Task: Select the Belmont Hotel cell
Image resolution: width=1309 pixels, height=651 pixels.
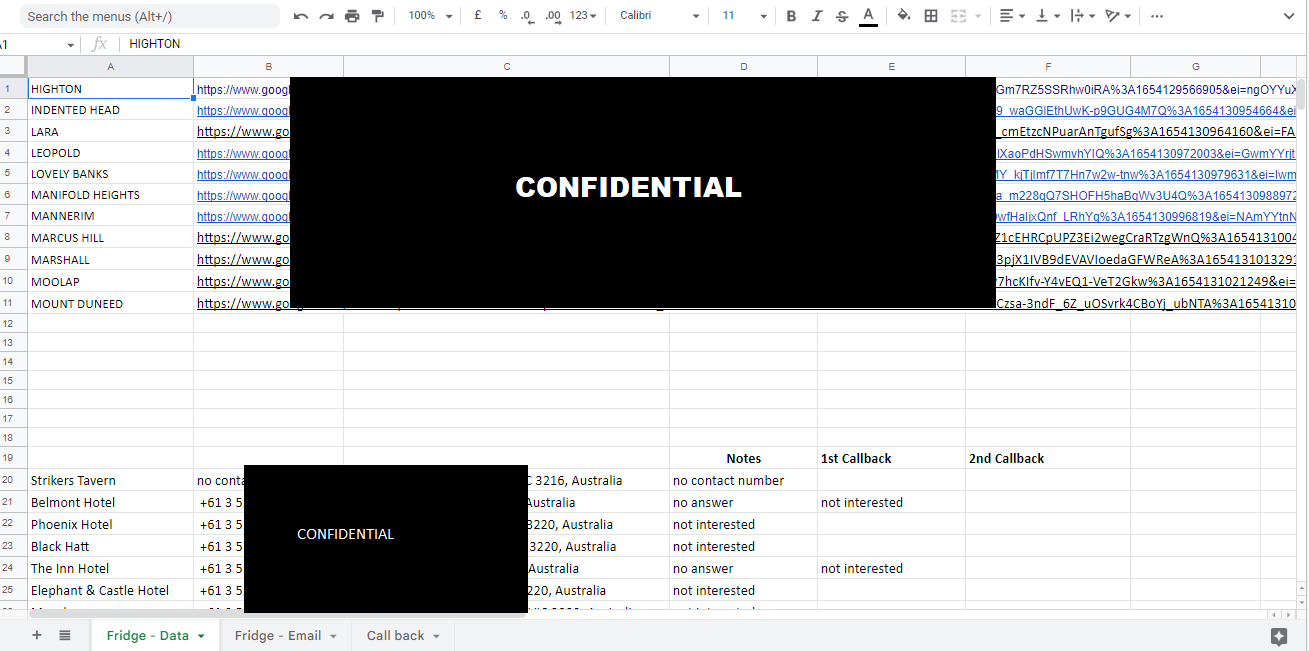Action: 111,502
